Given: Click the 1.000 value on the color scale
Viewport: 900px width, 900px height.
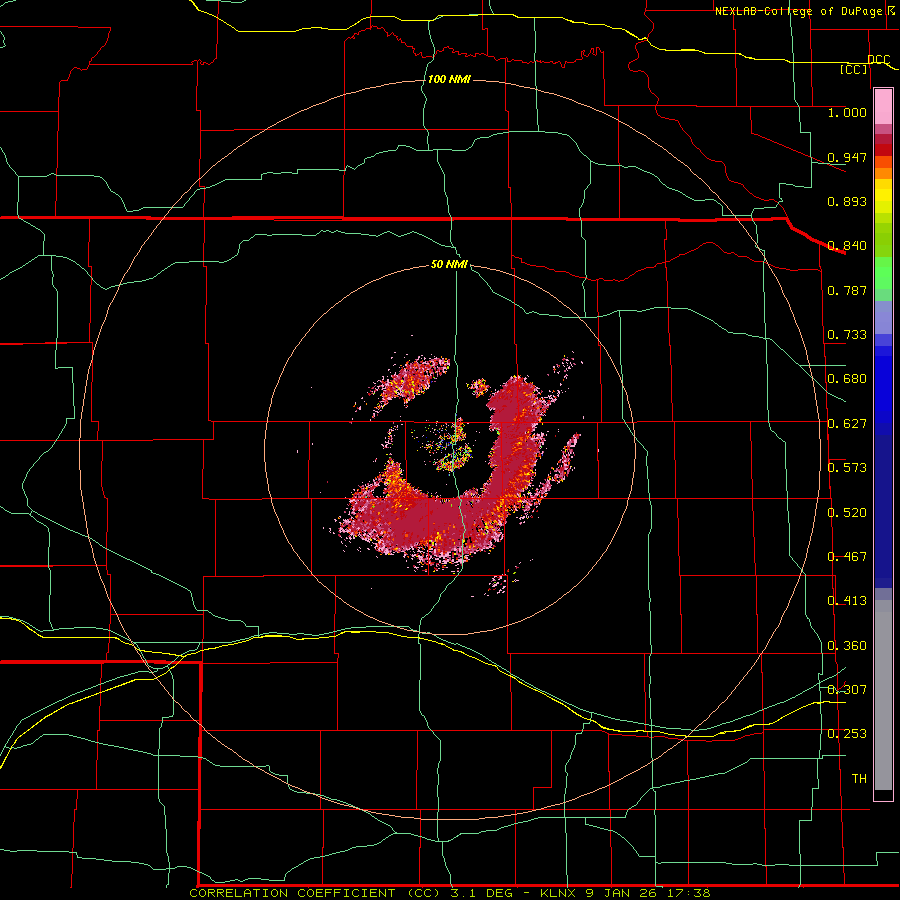Looking at the screenshot, I should coord(847,112).
